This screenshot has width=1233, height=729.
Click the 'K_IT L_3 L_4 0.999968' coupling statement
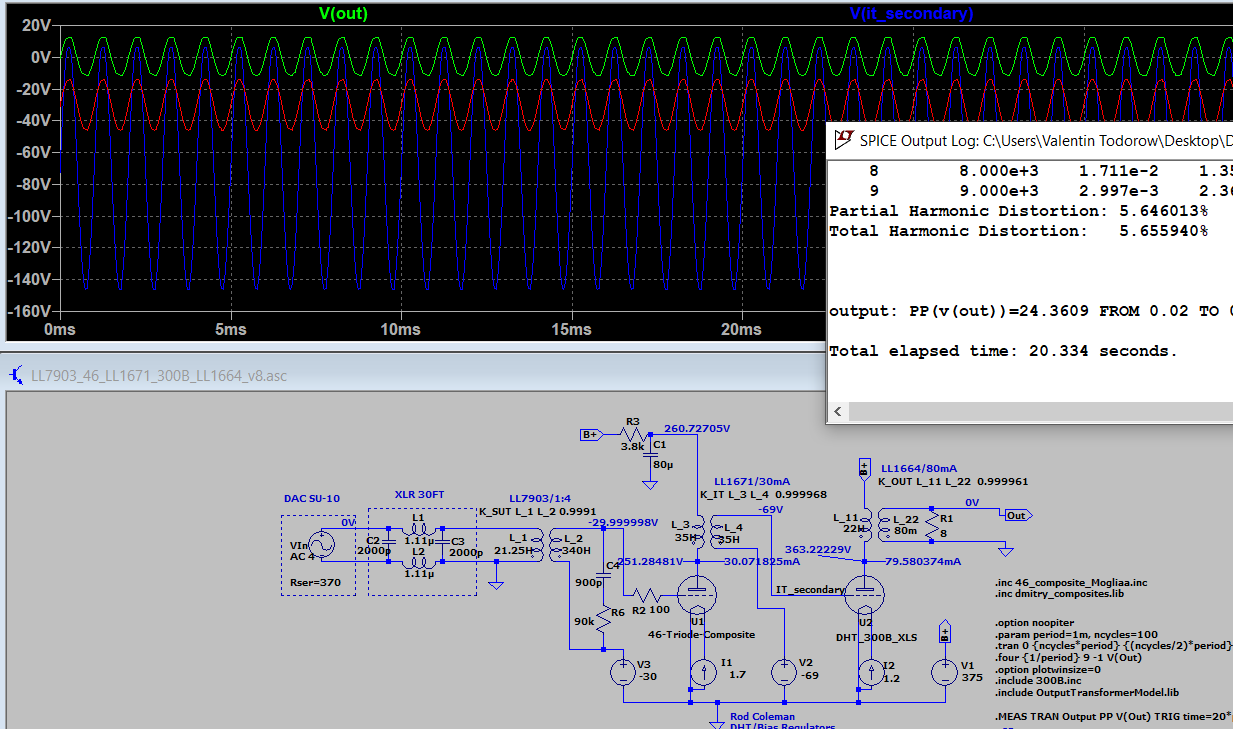tap(764, 494)
